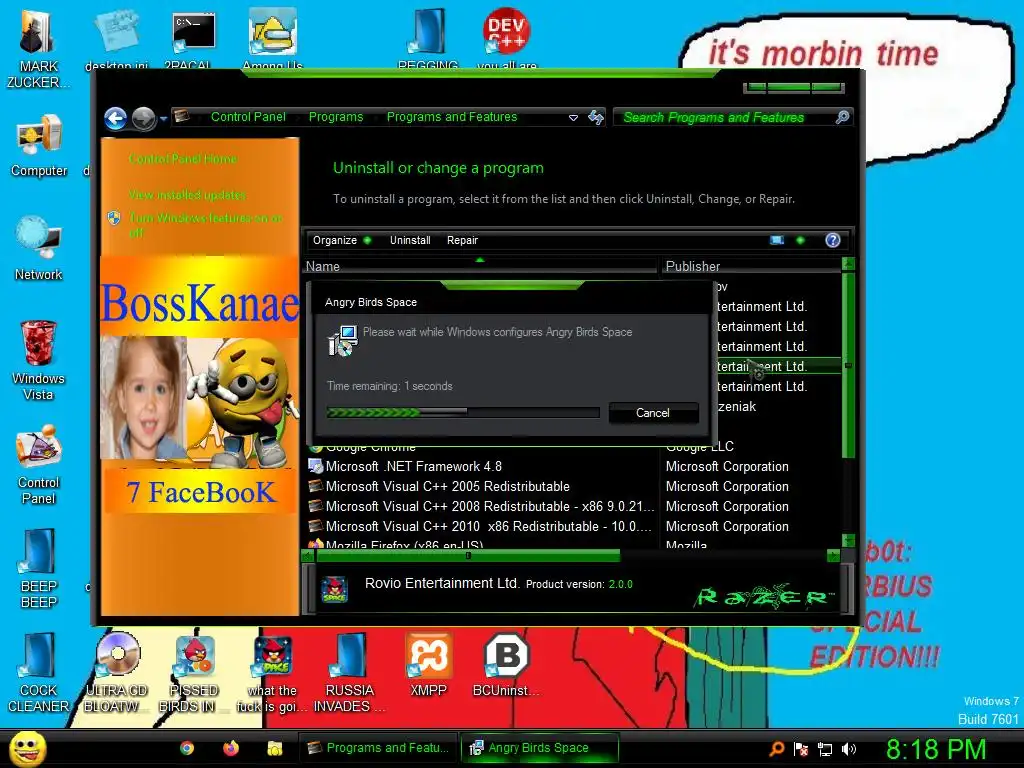The image size is (1024, 768).
Task: Focus the Search Programs and Features field
Action: click(x=725, y=117)
